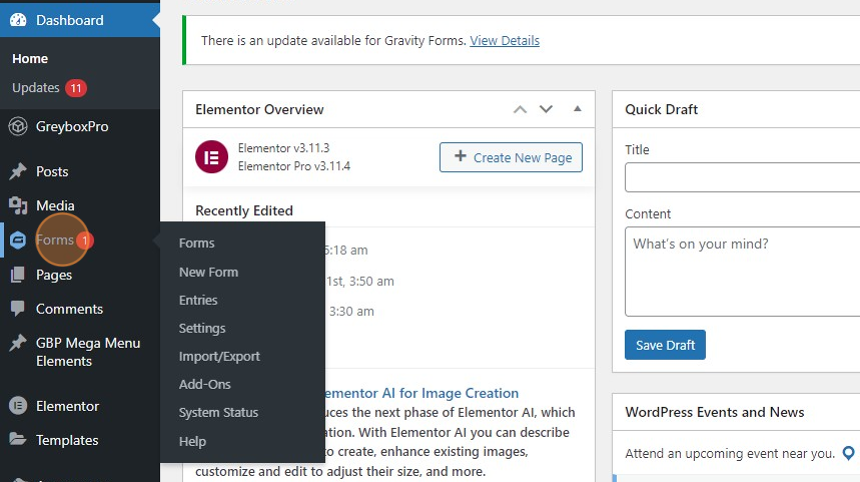Select New Form from submenu
860x482 pixels.
point(208,272)
